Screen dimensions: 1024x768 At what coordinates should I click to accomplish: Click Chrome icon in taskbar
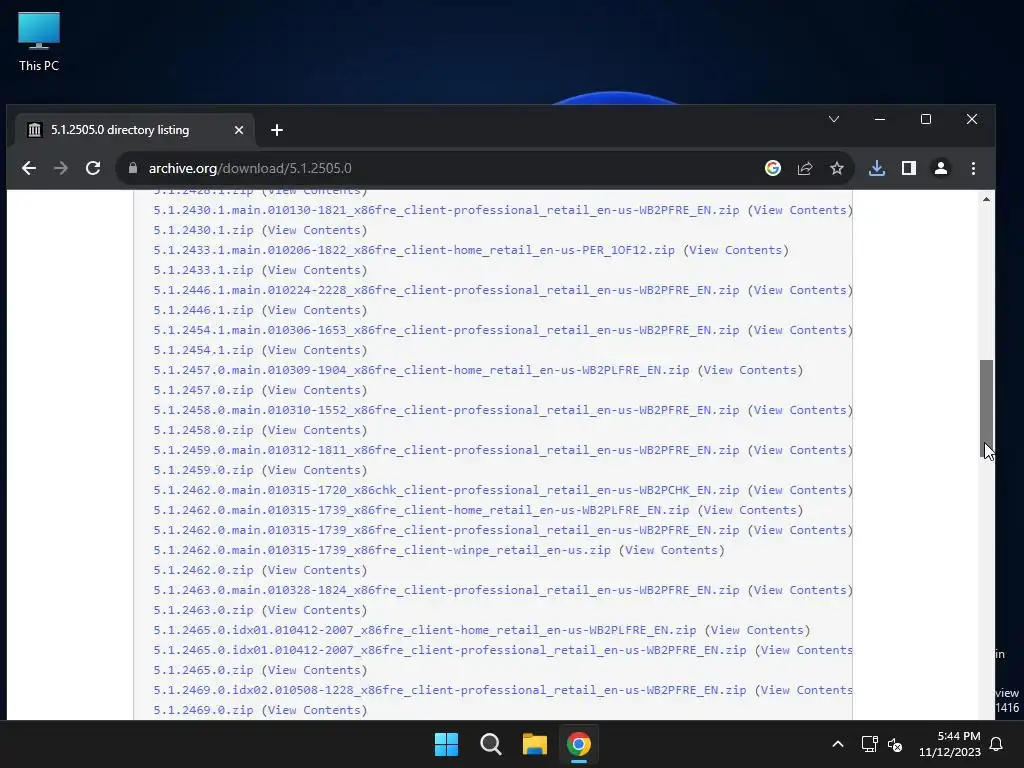pos(579,744)
